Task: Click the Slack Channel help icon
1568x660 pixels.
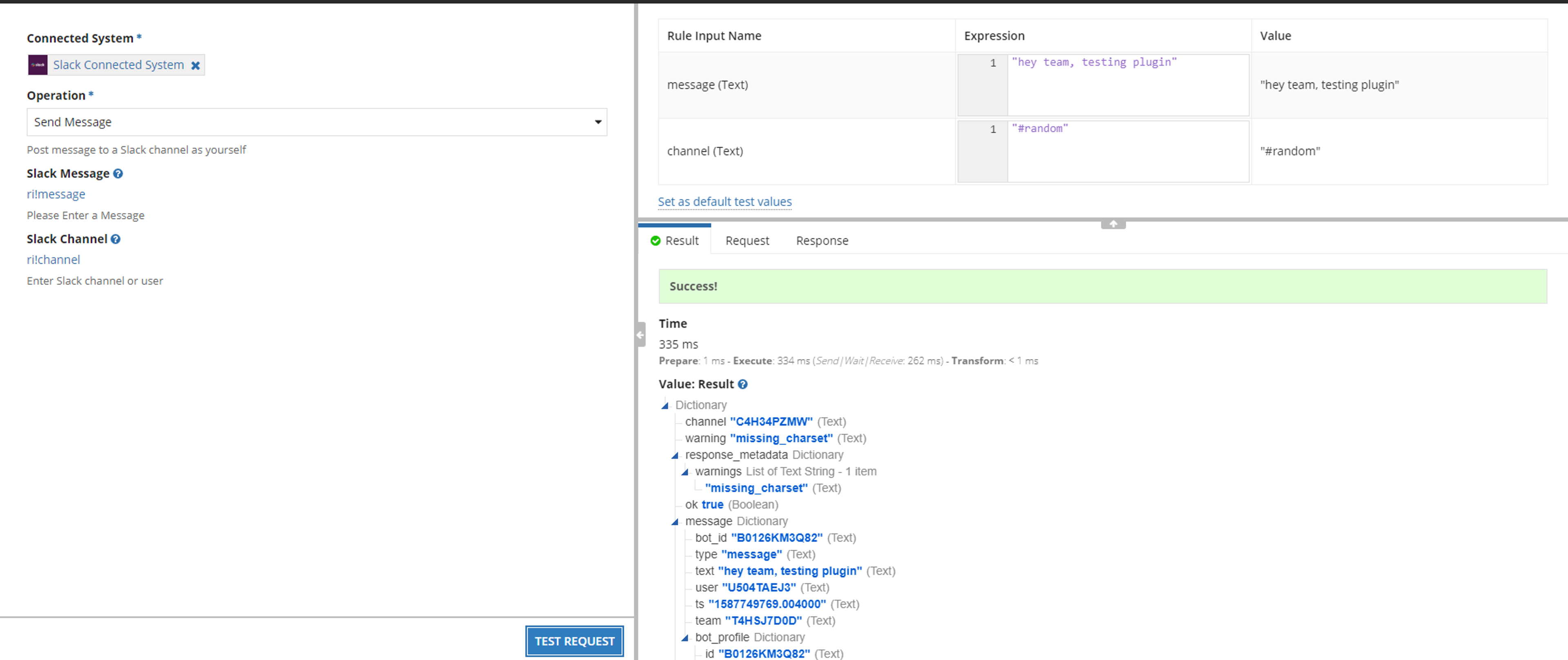Action: tap(116, 240)
